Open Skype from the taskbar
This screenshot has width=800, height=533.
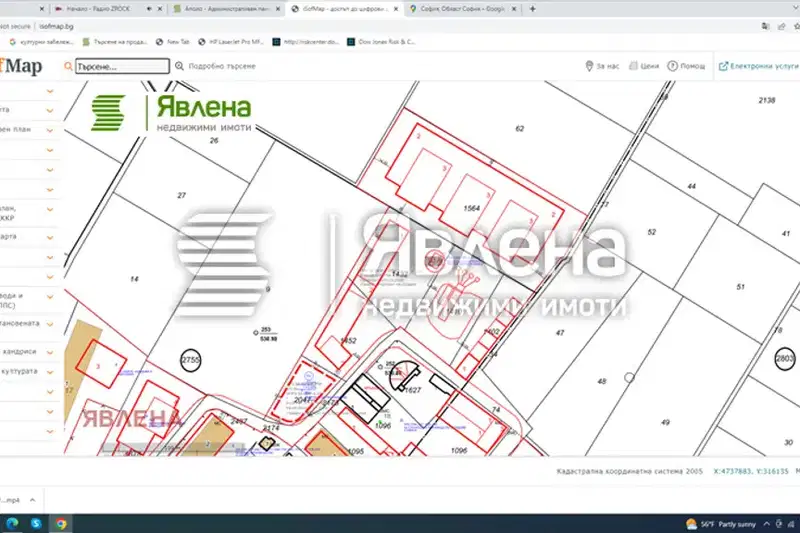point(36,523)
